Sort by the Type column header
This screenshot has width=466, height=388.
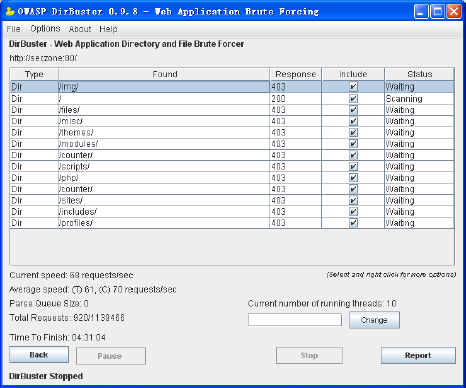[x=34, y=74]
